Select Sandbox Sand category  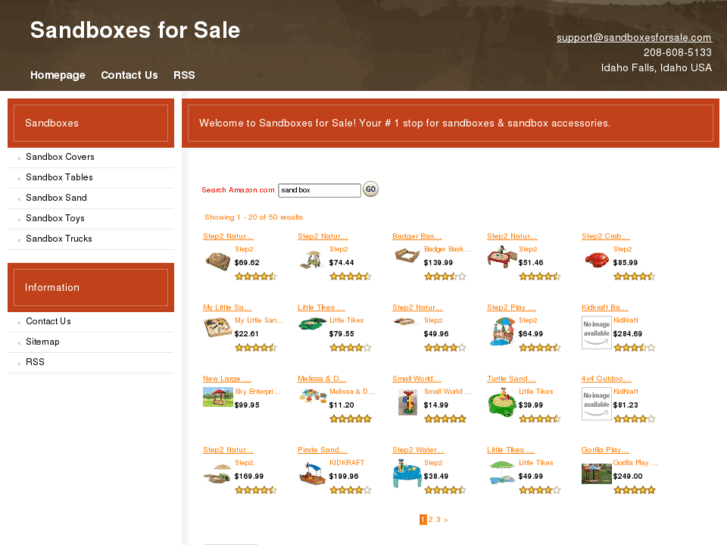click(x=56, y=198)
